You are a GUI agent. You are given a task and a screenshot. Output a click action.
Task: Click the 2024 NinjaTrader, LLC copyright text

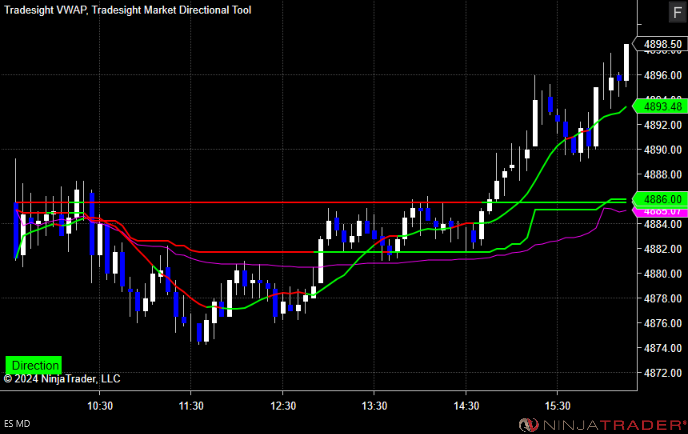(x=62, y=379)
